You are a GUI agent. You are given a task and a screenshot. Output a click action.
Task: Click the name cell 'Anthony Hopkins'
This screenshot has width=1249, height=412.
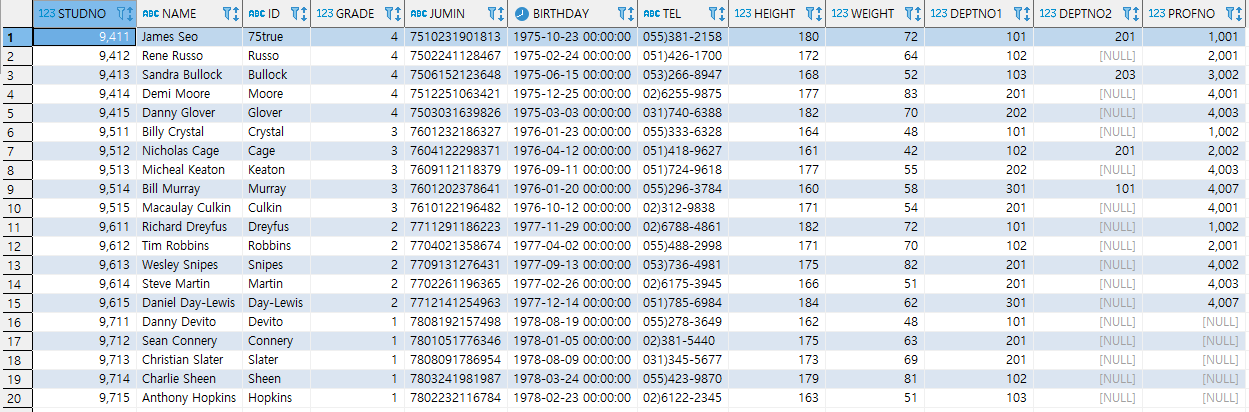[x=190, y=398]
